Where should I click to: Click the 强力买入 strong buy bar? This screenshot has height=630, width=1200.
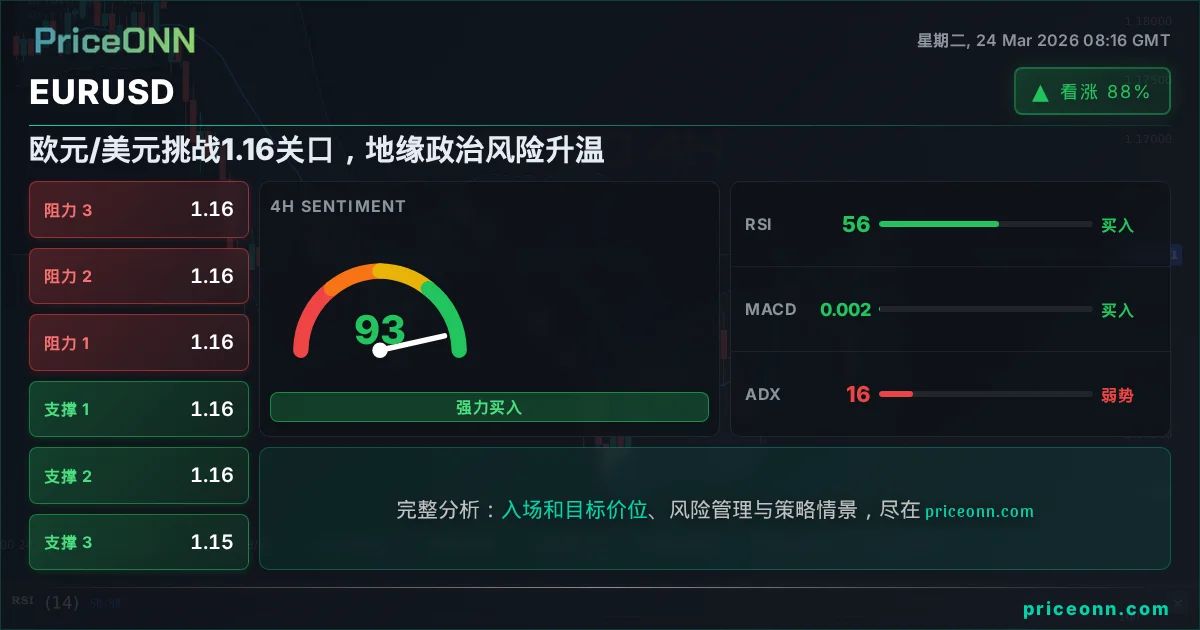489,407
